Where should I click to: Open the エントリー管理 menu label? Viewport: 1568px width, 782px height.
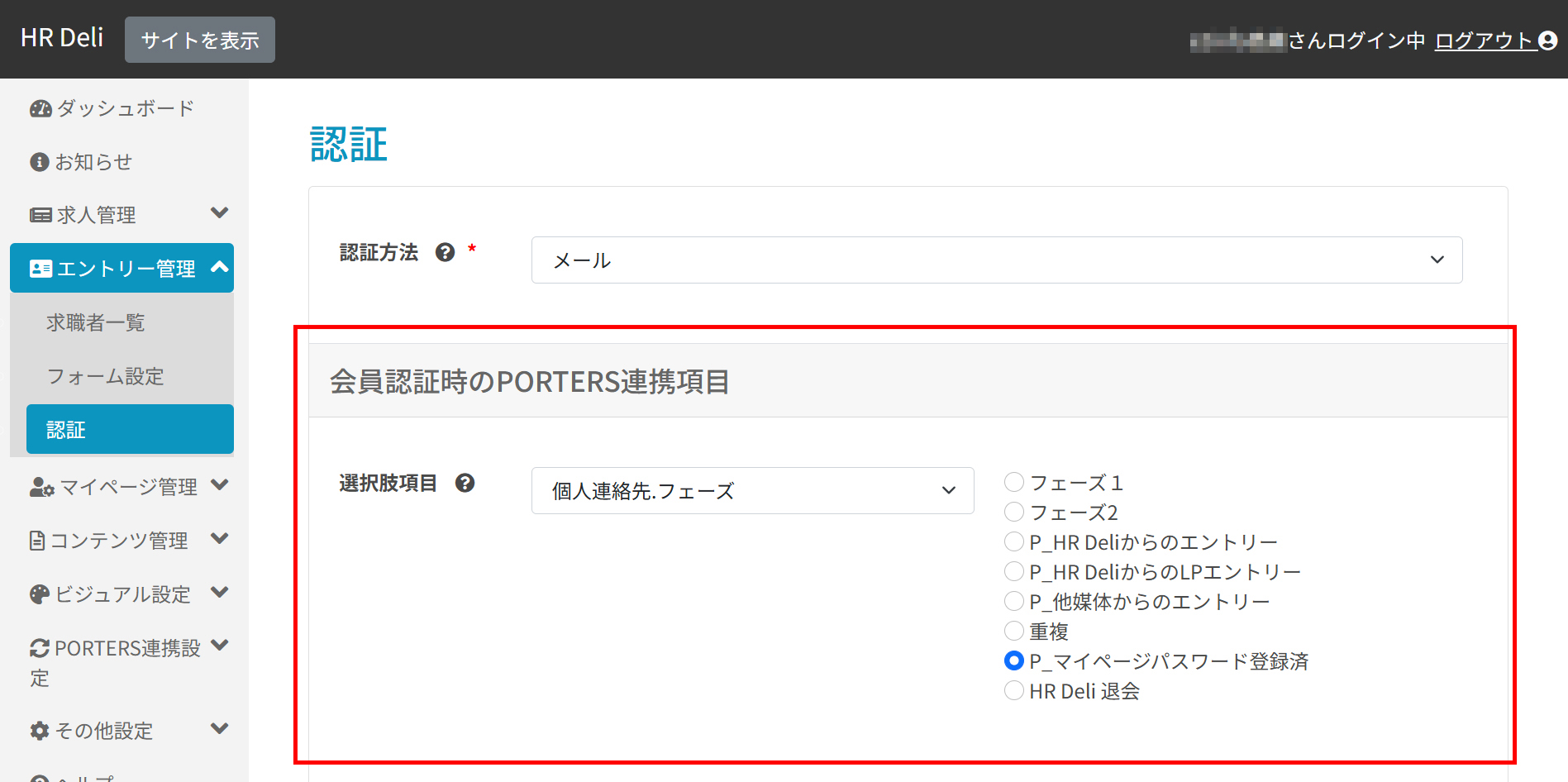tap(126, 269)
